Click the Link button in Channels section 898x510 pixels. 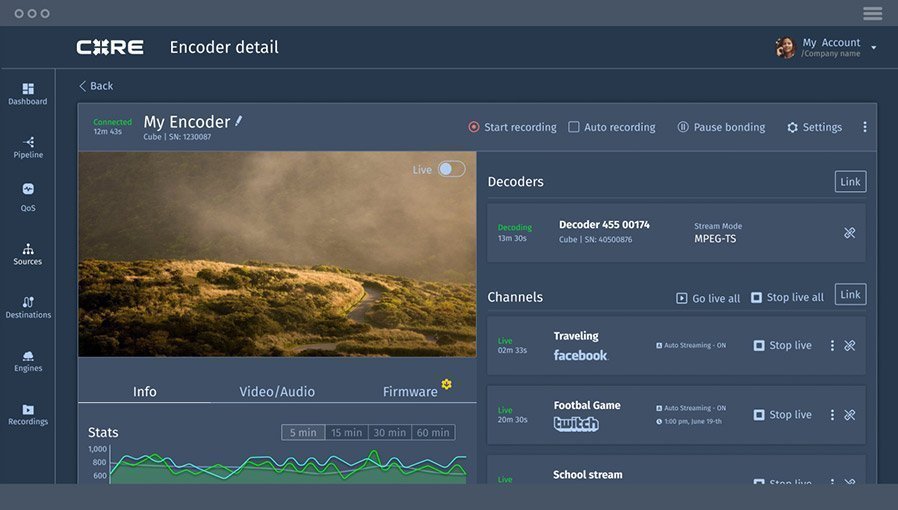coord(850,294)
